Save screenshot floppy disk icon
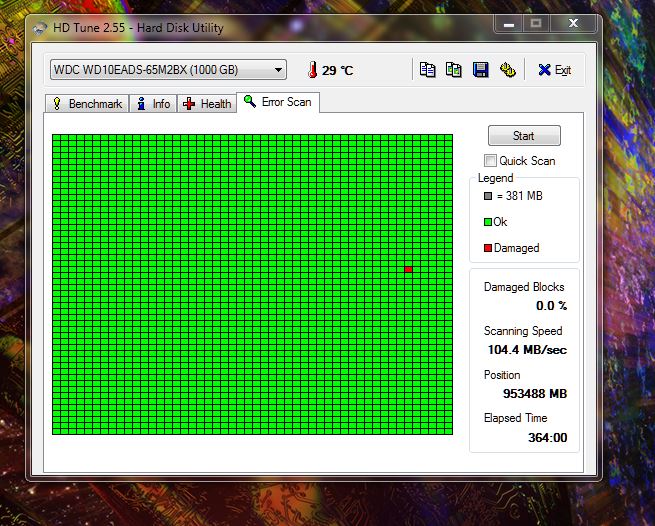655x526 pixels. (x=480, y=70)
